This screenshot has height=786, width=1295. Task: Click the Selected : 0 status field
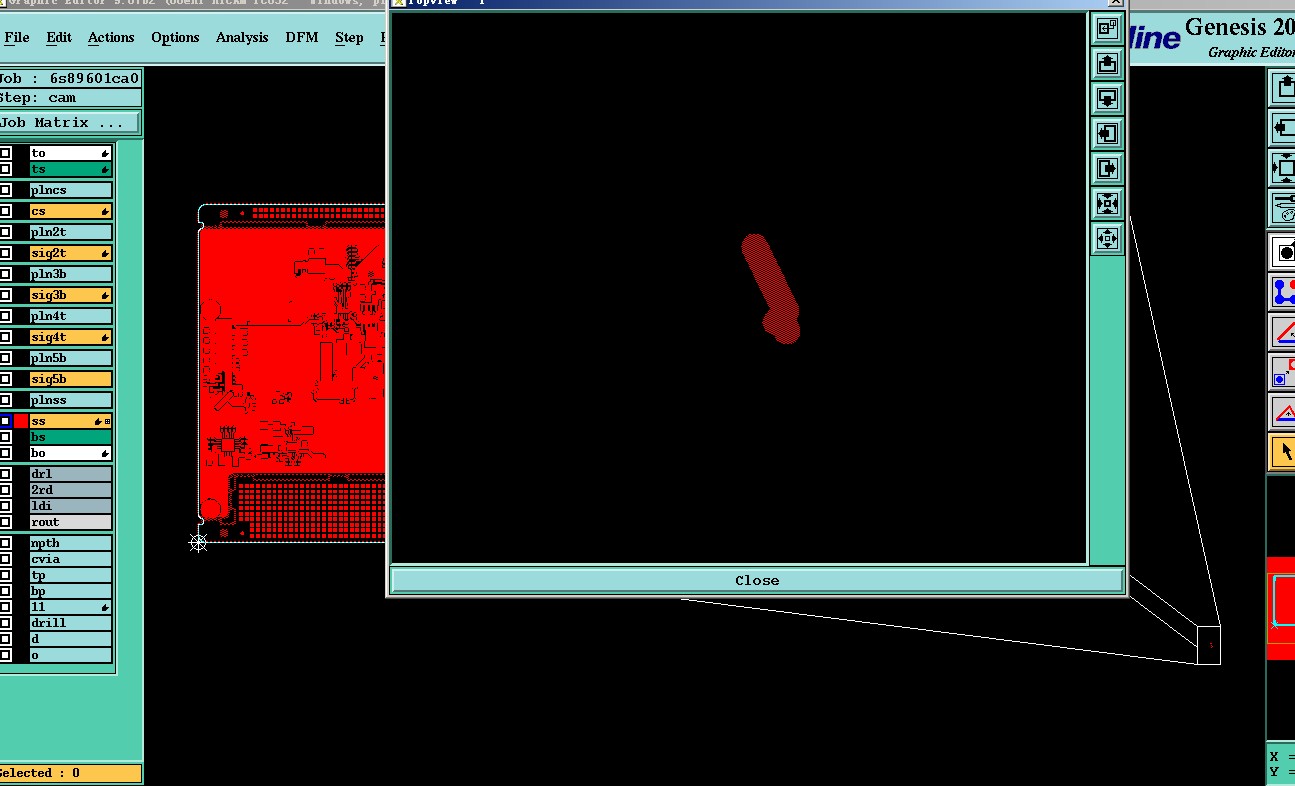coord(70,773)
